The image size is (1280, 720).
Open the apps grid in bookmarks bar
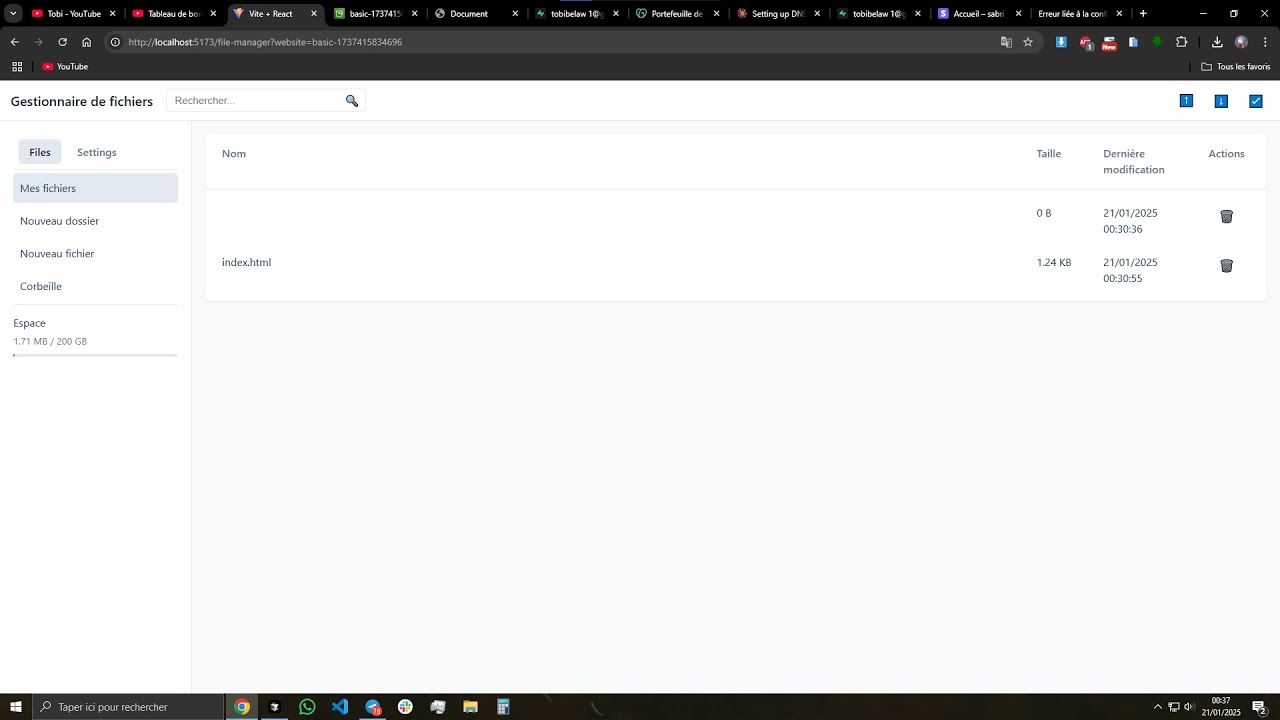(x=17, y=67)
